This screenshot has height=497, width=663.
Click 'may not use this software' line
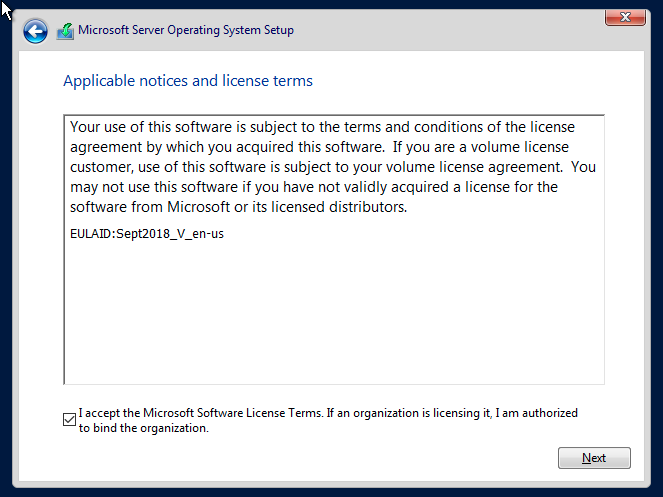(154, 187)
